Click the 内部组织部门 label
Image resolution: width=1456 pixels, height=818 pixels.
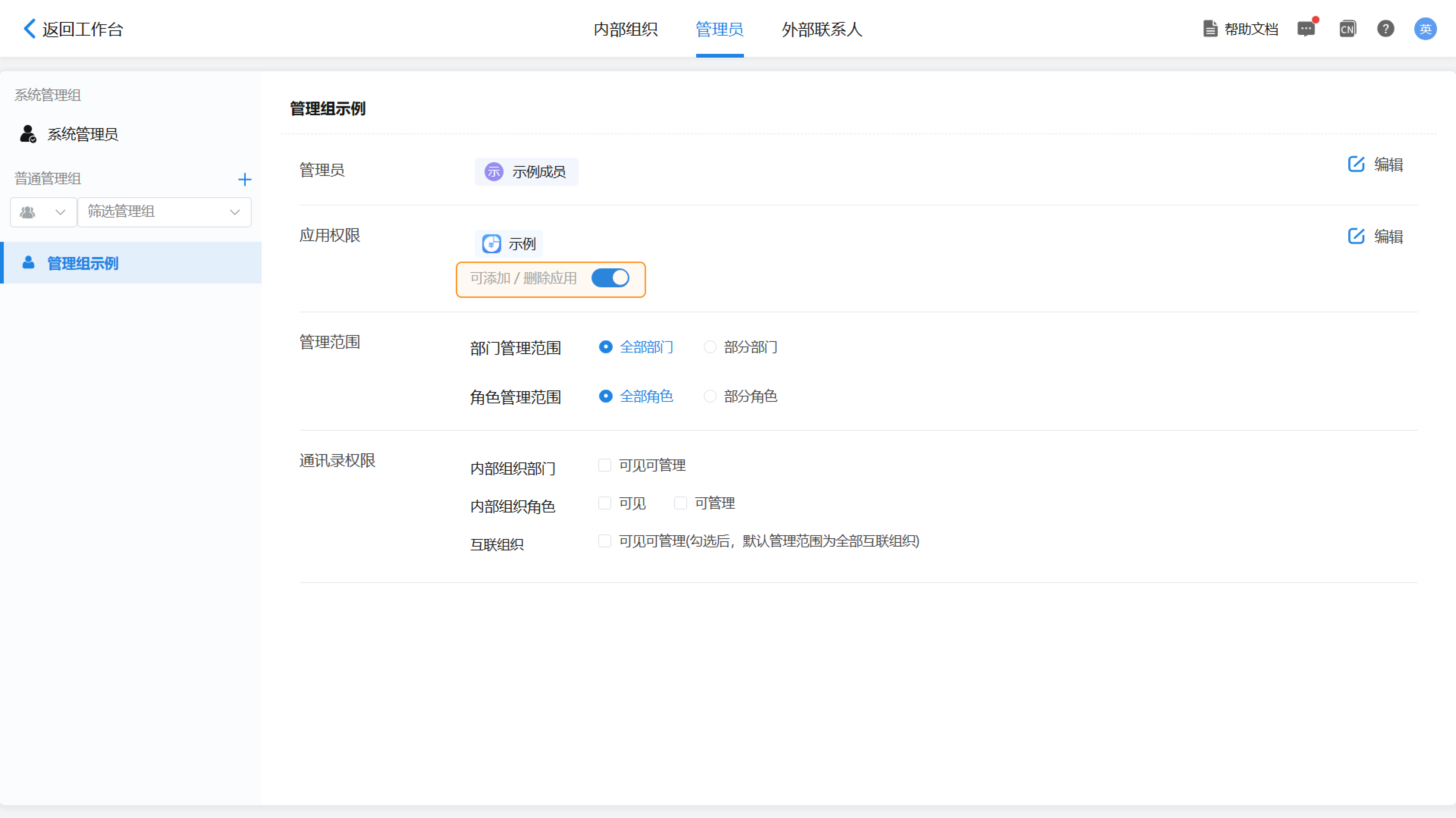pos(513,468)
